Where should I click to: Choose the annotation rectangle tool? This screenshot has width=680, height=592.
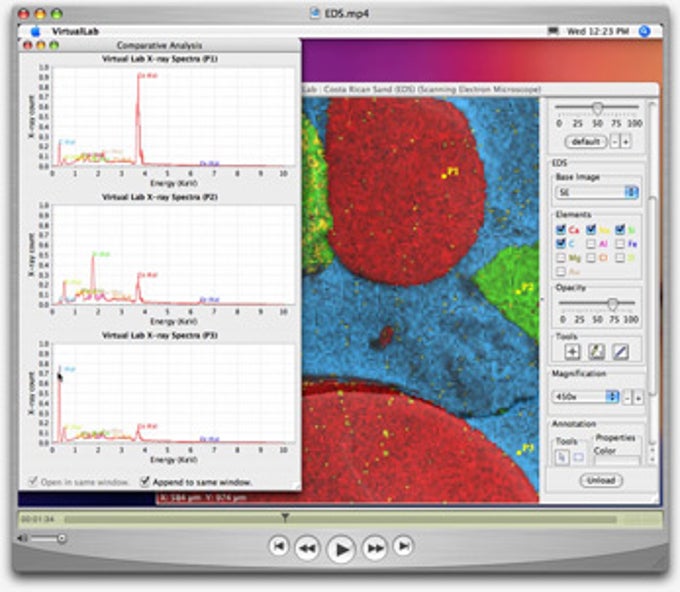click(x=579, y=457)
